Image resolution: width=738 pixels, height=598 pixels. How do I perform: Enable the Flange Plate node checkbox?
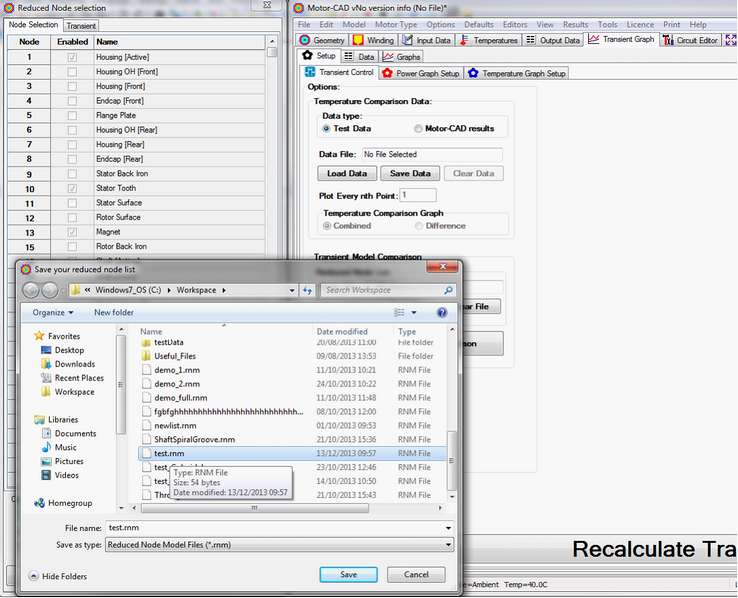tap(72, 115)
